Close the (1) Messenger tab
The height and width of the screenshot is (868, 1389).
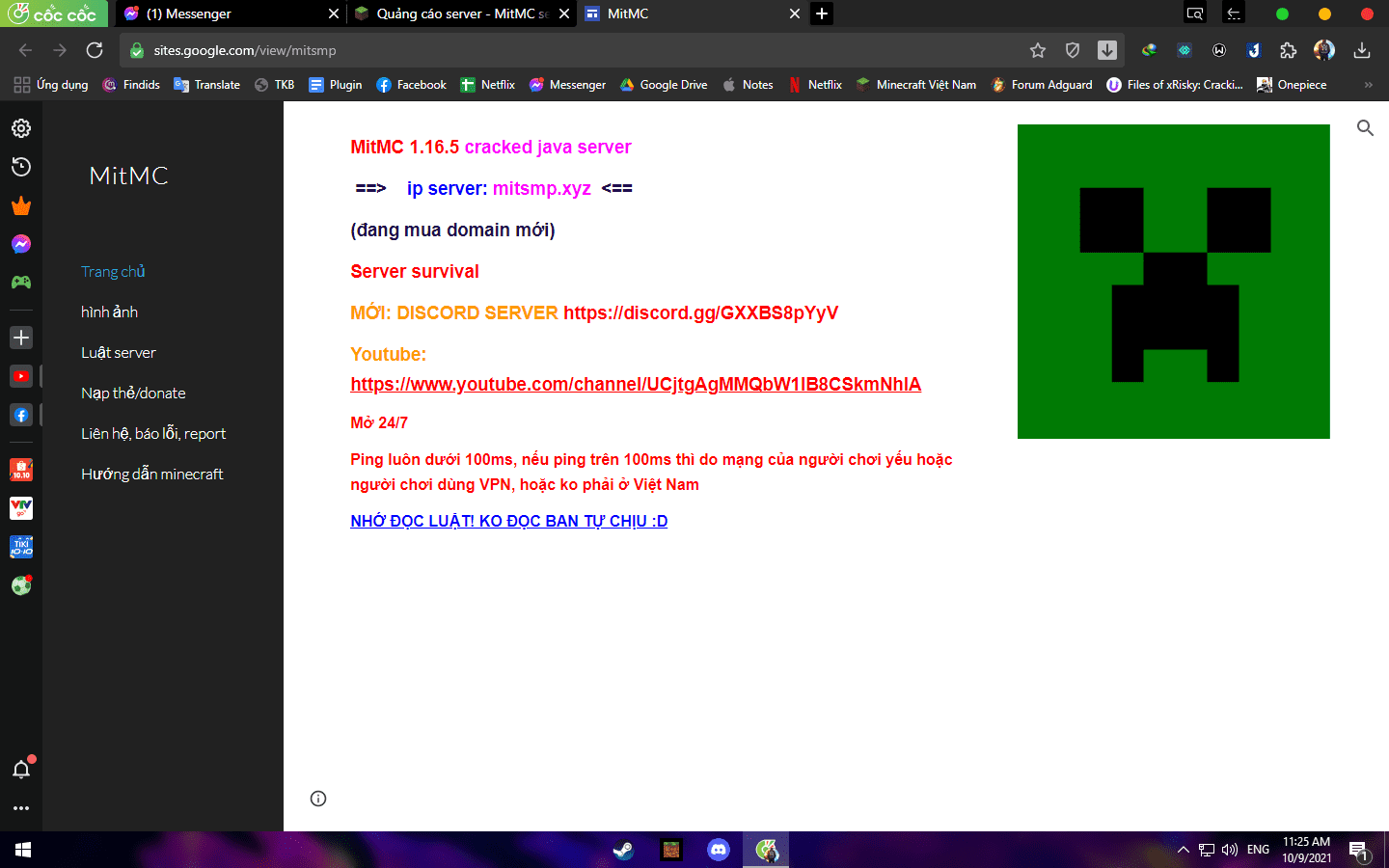tap(334, 14)
